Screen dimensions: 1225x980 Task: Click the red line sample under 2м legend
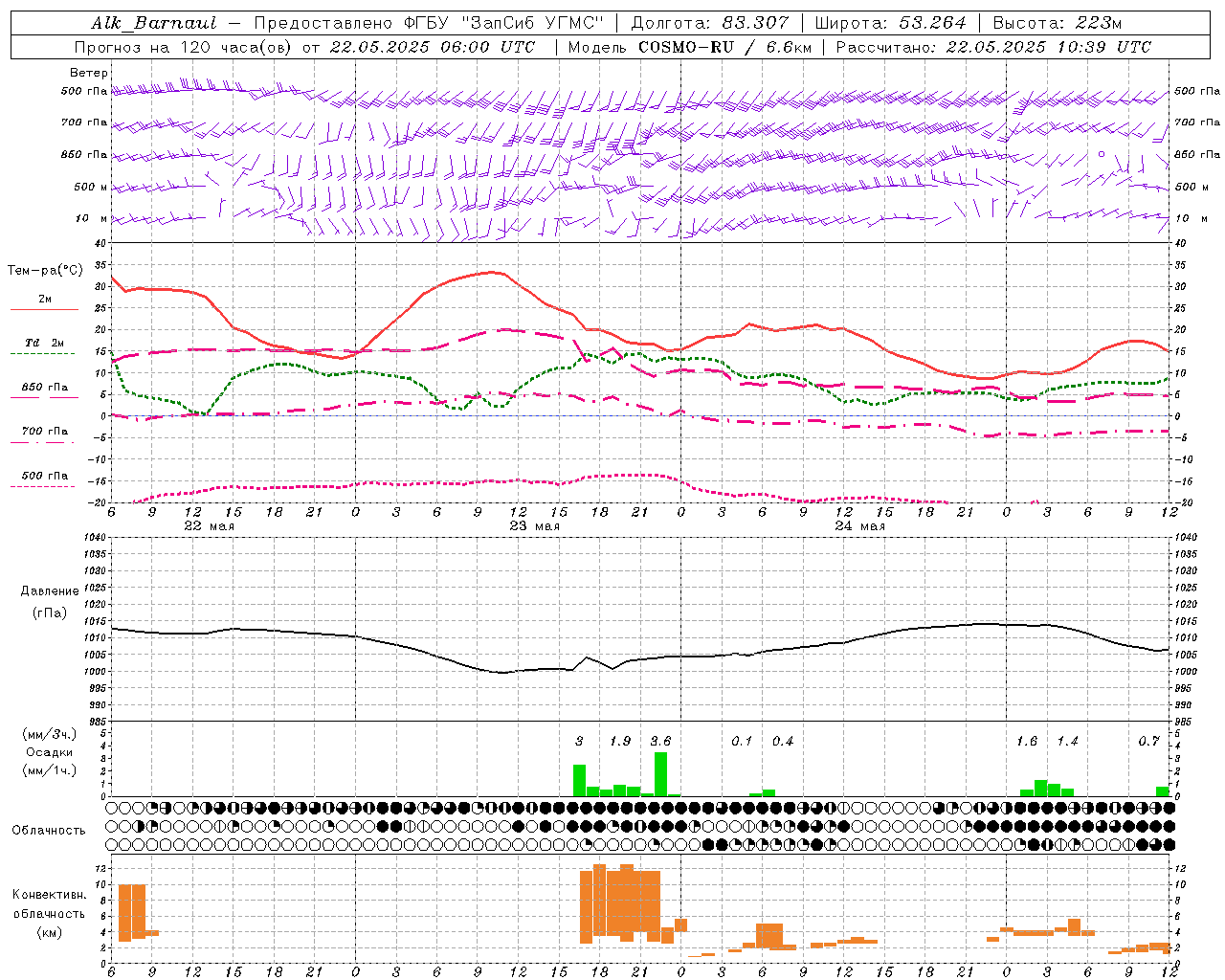coord(44,310)
